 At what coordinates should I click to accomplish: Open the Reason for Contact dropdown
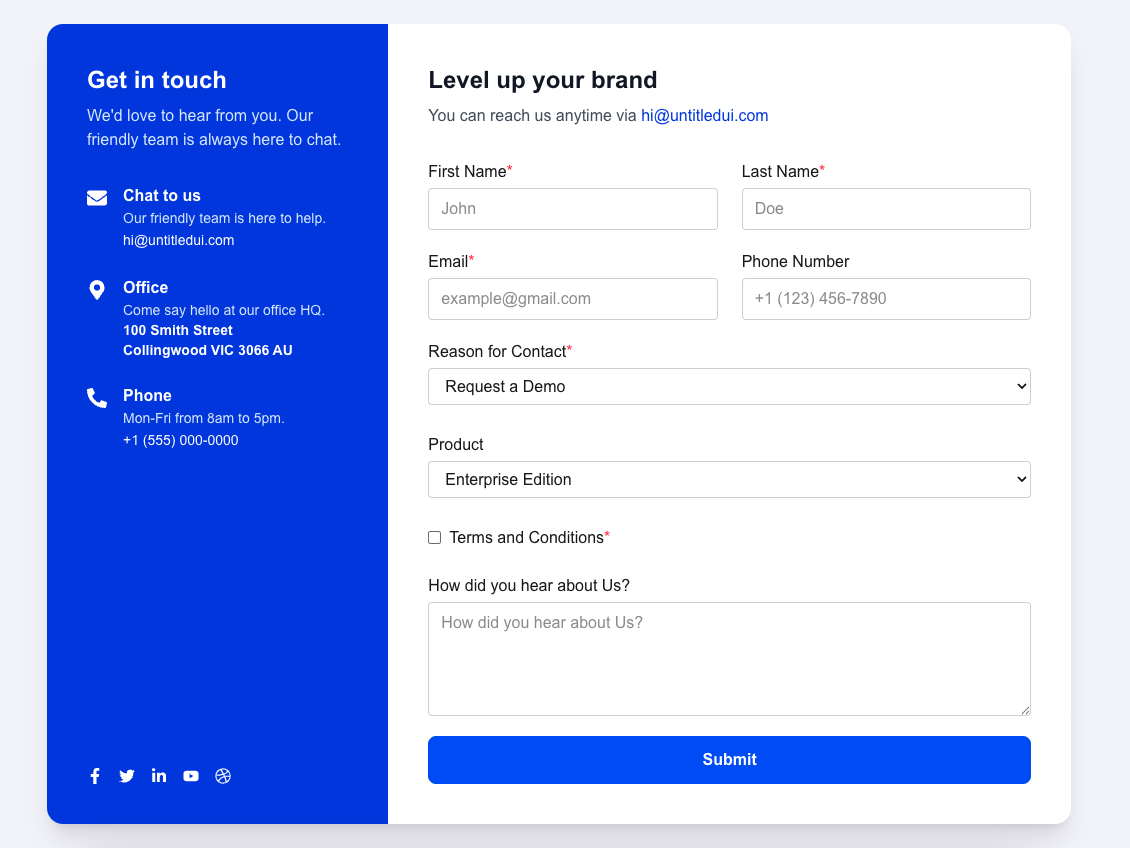pos(729,387)
